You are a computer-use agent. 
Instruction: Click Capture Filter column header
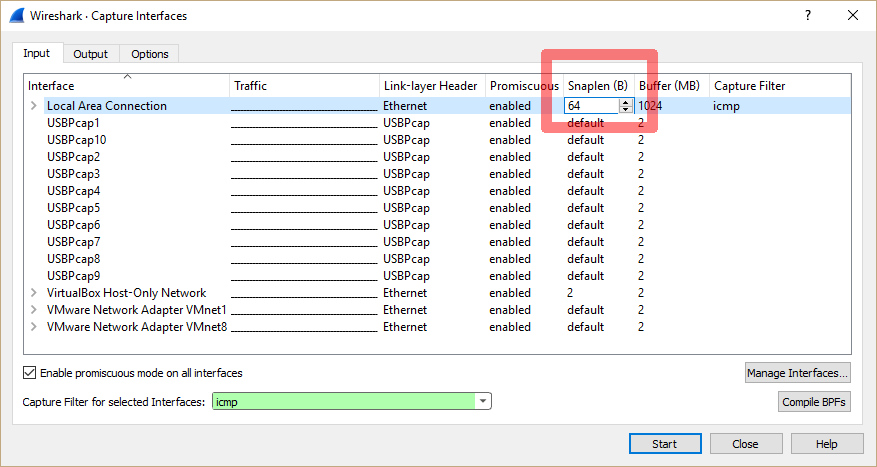(x=780, y=86)
